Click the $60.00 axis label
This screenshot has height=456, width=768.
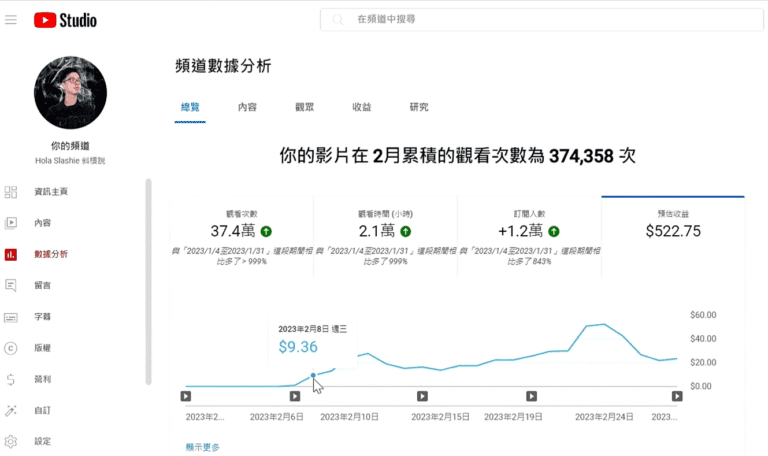(703, 315)
